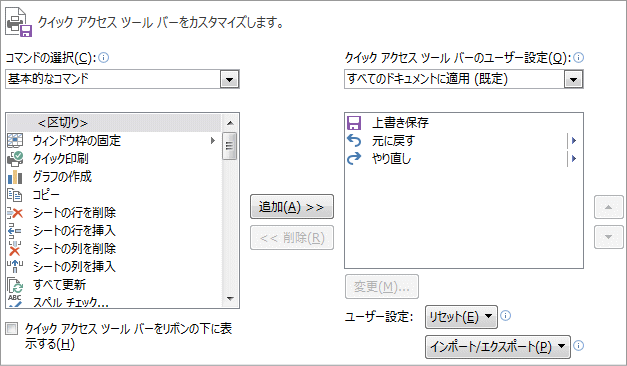Select the すべて更新 list entry text

pos(59,285)
